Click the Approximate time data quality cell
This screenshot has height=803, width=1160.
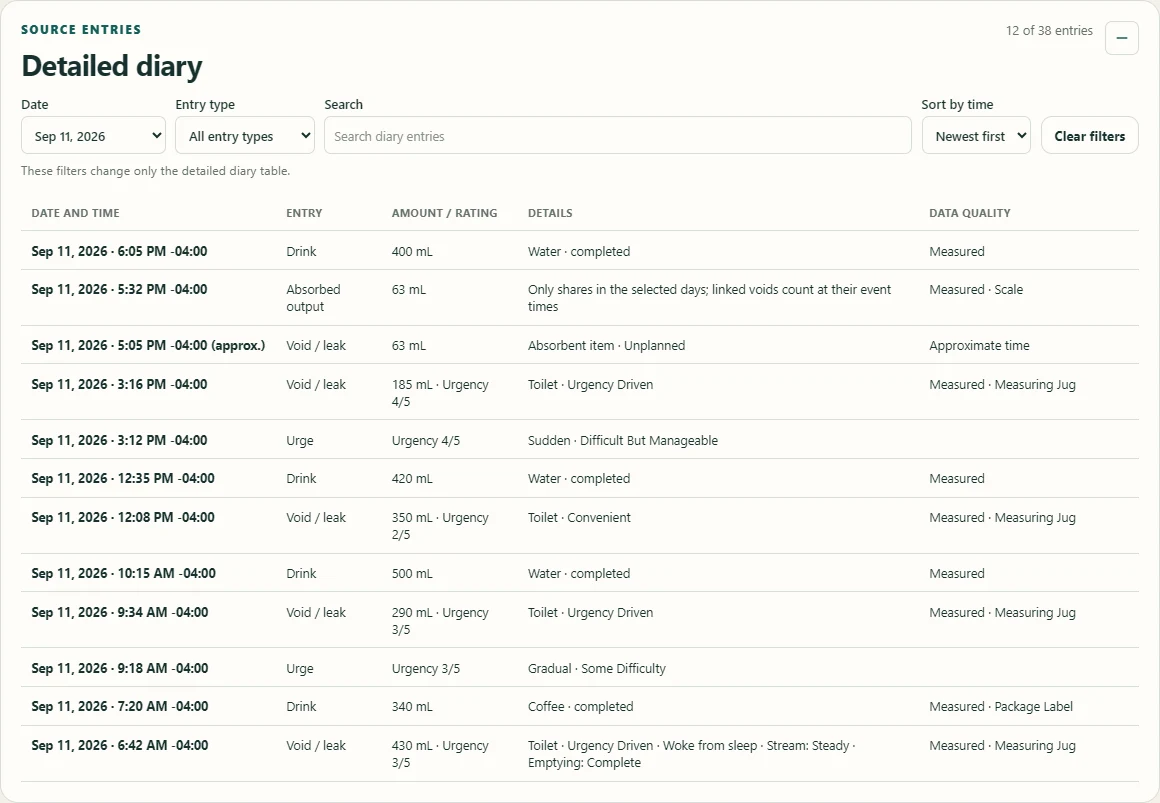[979, 346]
